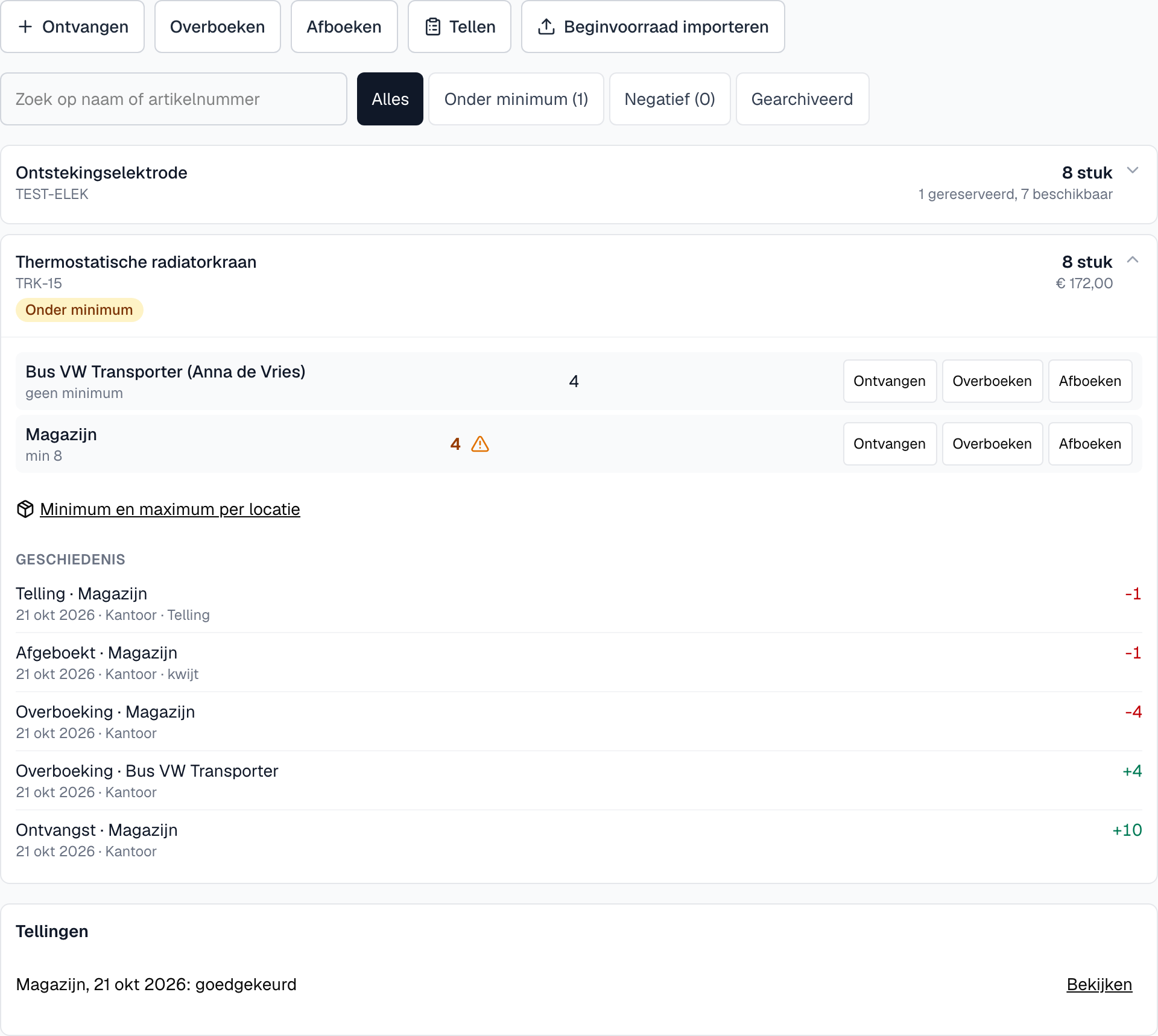
Task: Click the top Afboeken button
Action: click(x=344, y=27)
